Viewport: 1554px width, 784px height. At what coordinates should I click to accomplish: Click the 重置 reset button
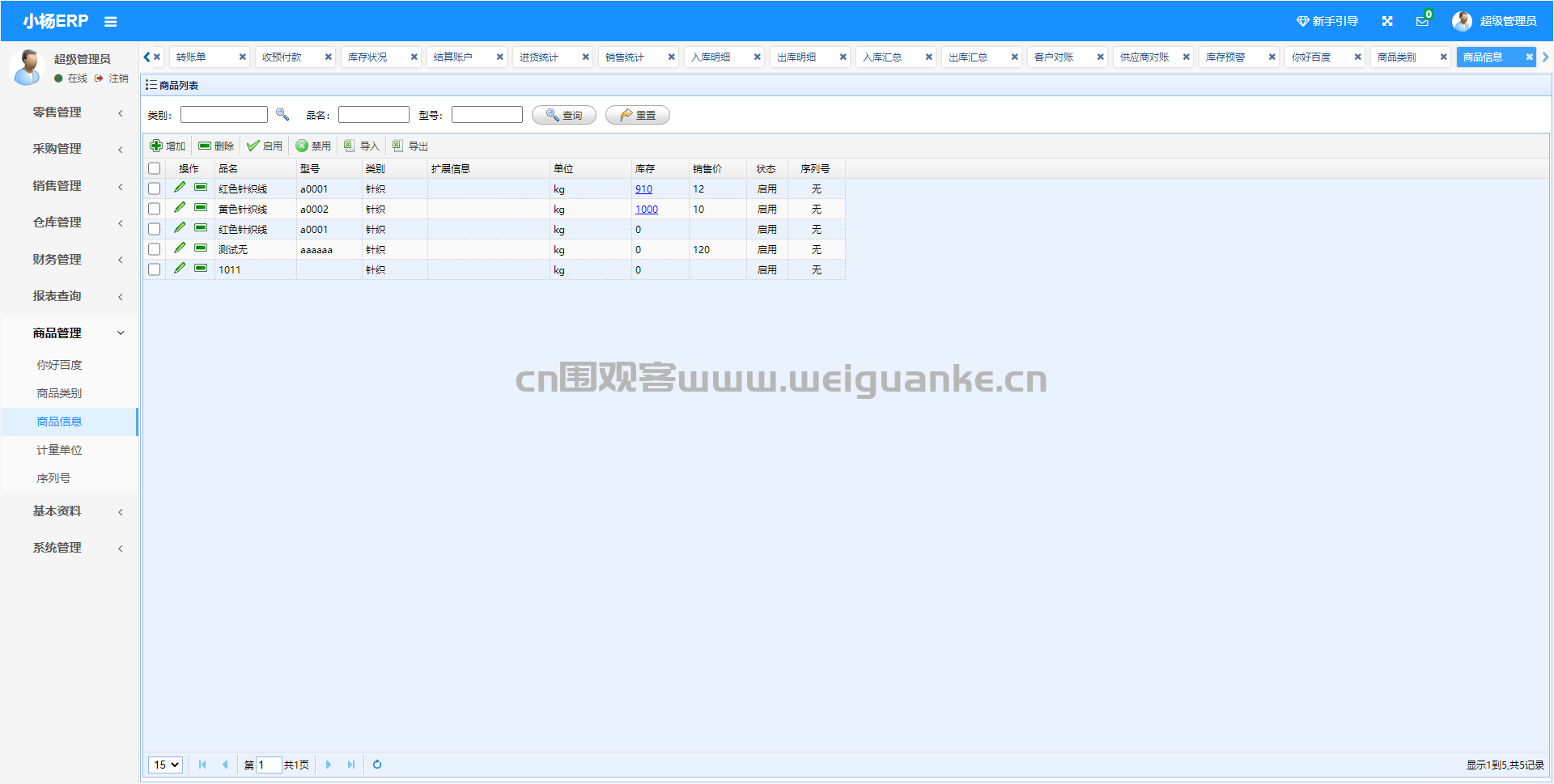[638, 115]
